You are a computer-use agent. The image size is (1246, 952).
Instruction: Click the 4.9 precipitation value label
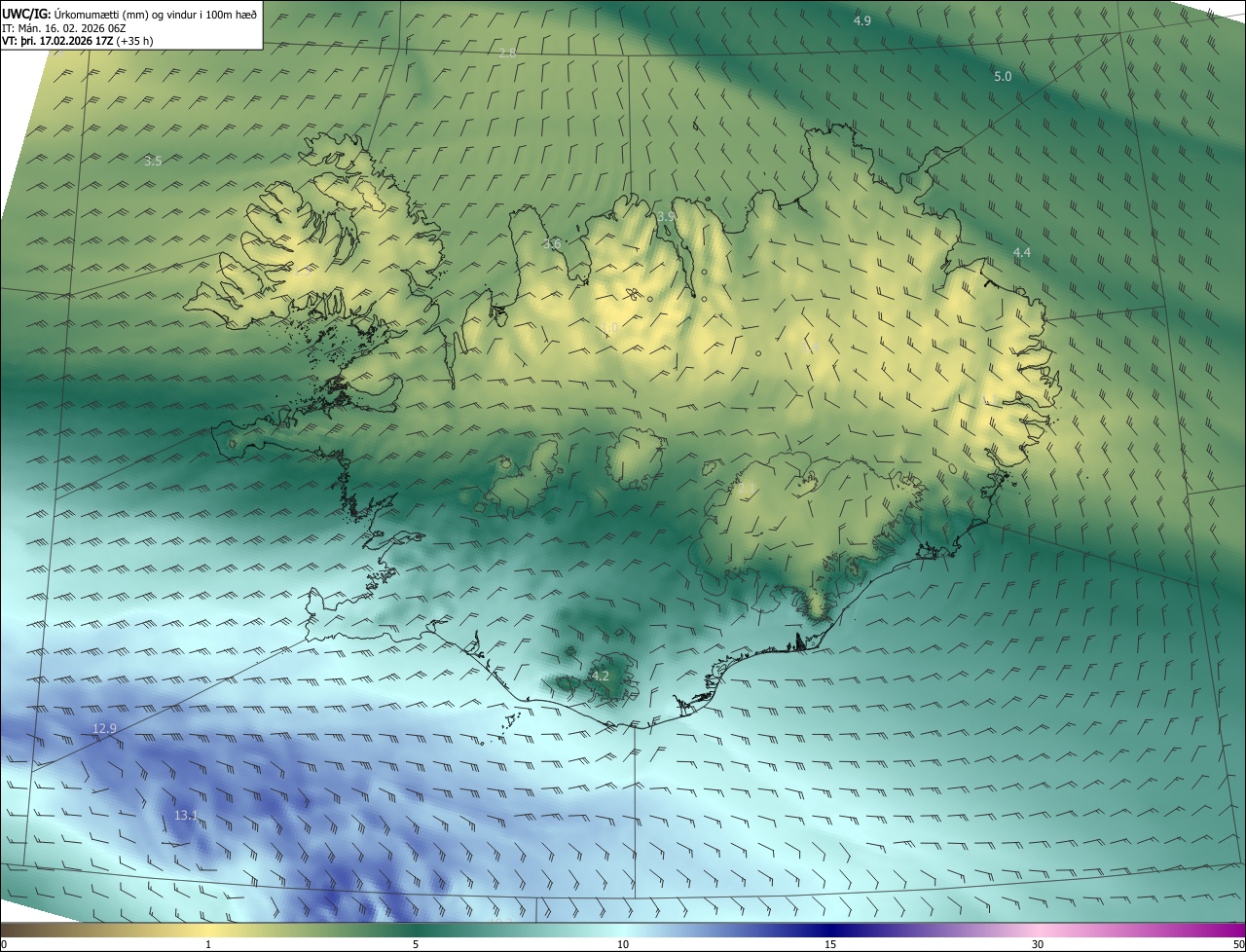click(862, 20)
